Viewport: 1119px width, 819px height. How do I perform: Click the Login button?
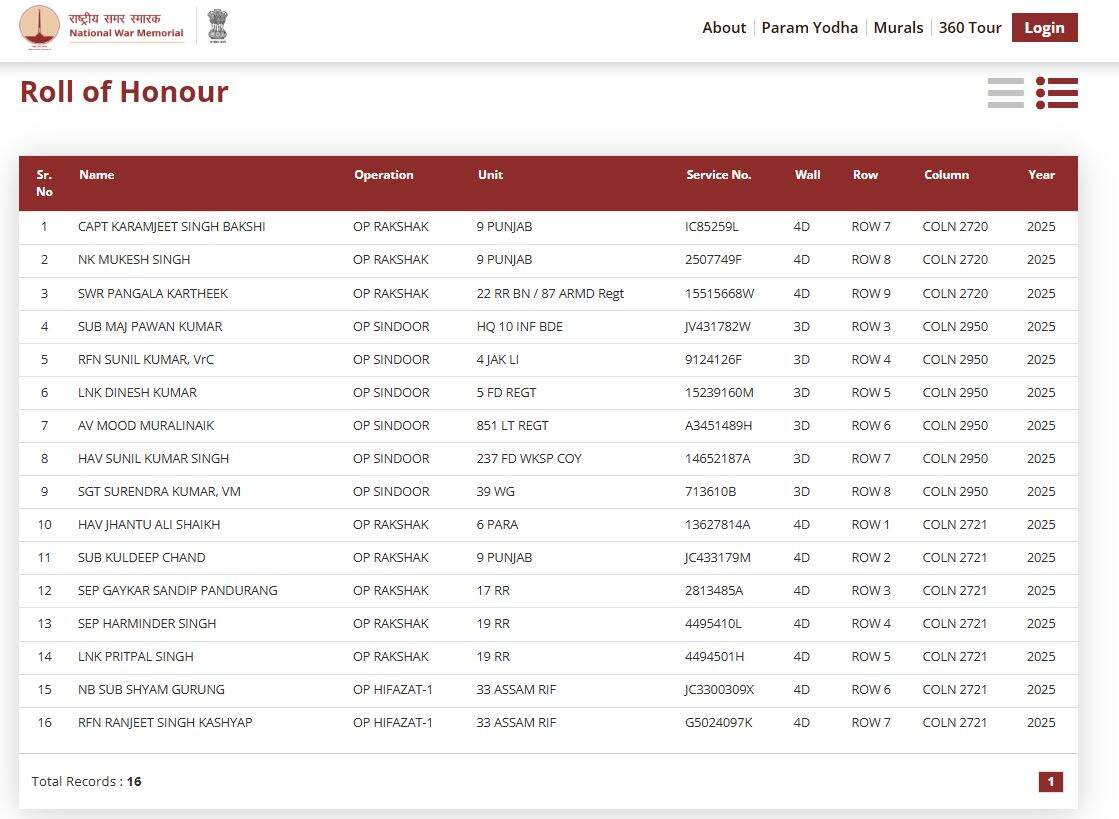coord(1045,28)
